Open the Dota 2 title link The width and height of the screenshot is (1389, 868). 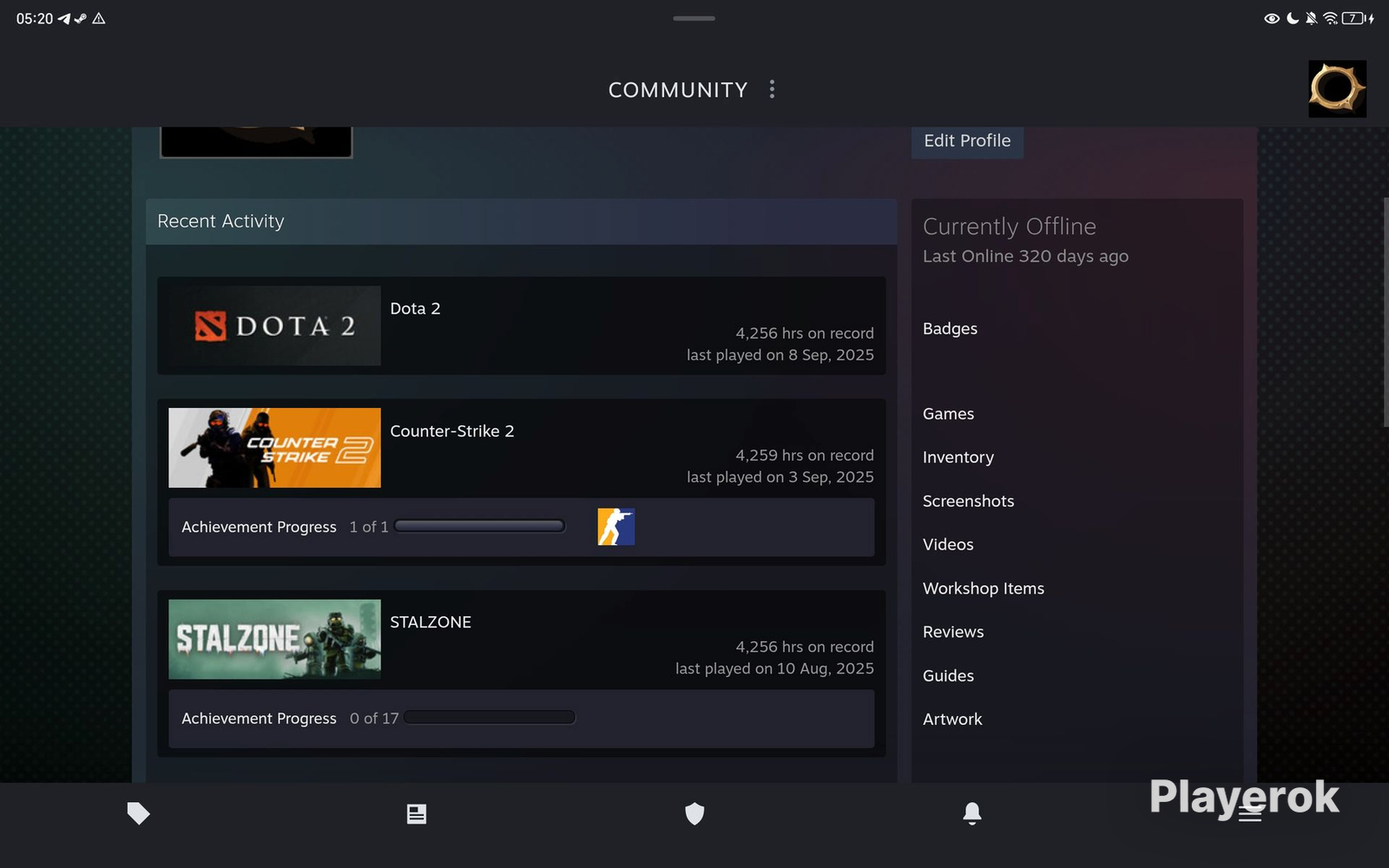415,309
